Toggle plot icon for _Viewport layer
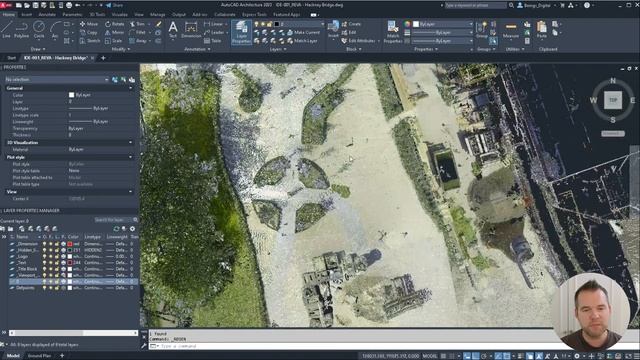640x360 pixels. pos(63,276)
